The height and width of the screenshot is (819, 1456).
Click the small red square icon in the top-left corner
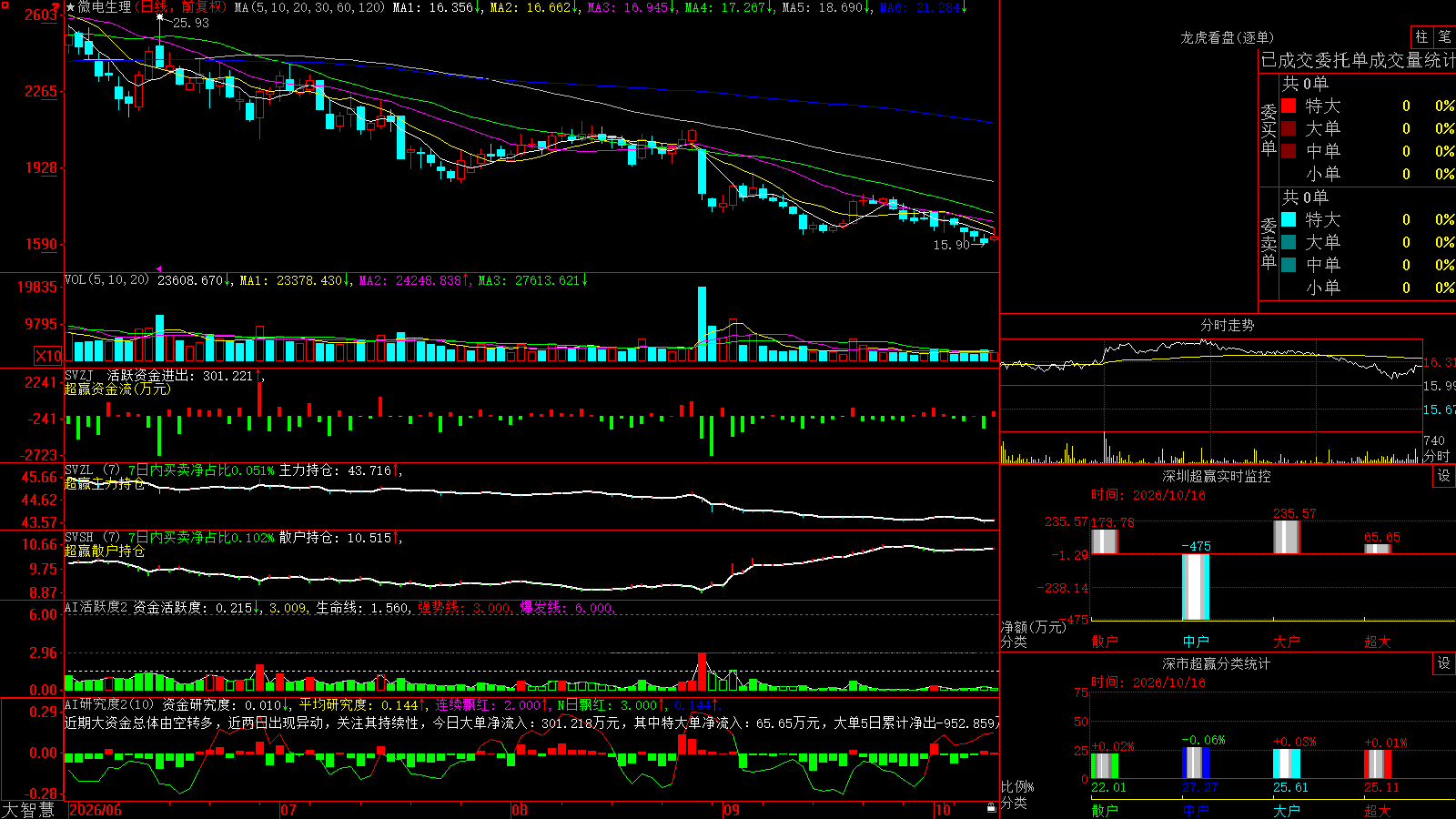(x=4, y=4)
